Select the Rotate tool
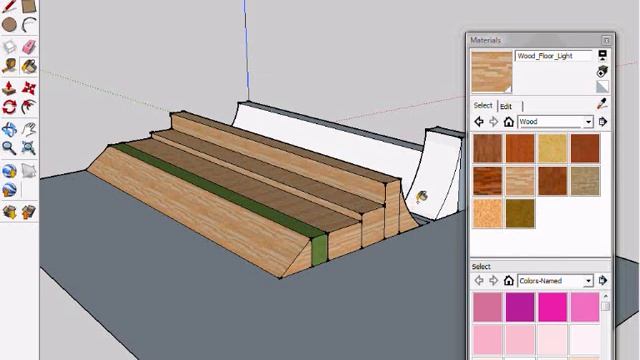Viewport: 640px width, 360px height. pyautogui.click(x=9, y=107)
